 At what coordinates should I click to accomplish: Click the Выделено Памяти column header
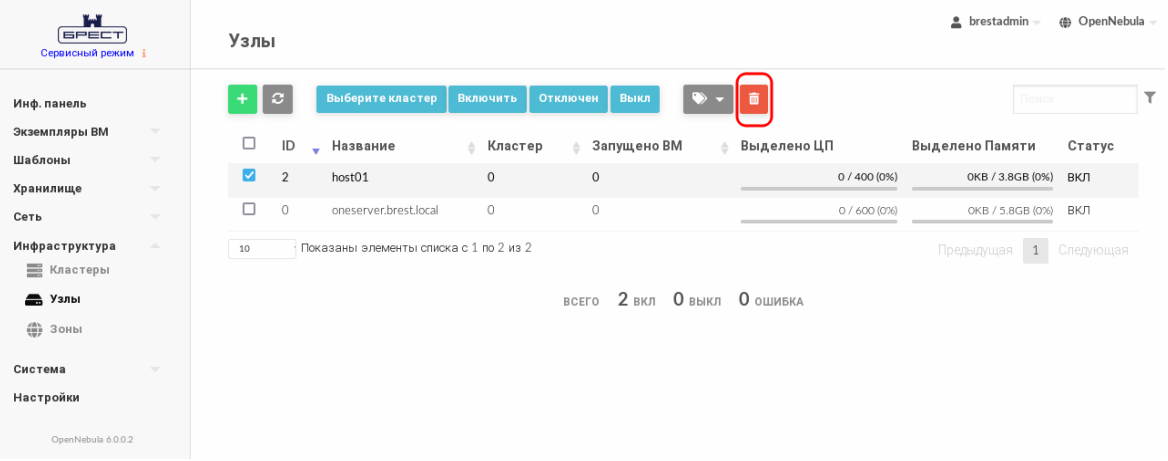[974, 146]
